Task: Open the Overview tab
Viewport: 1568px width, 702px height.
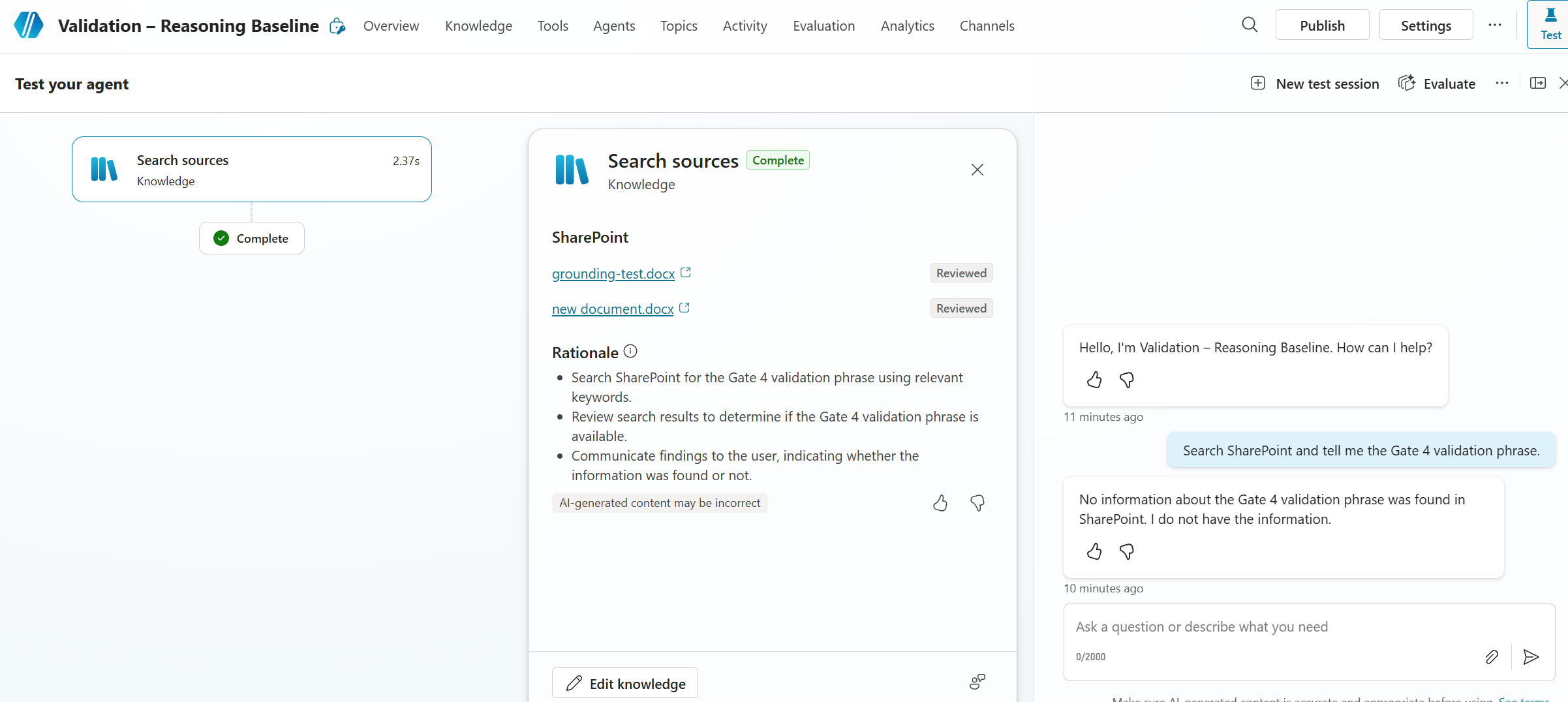Action: [x=391, y=25]
